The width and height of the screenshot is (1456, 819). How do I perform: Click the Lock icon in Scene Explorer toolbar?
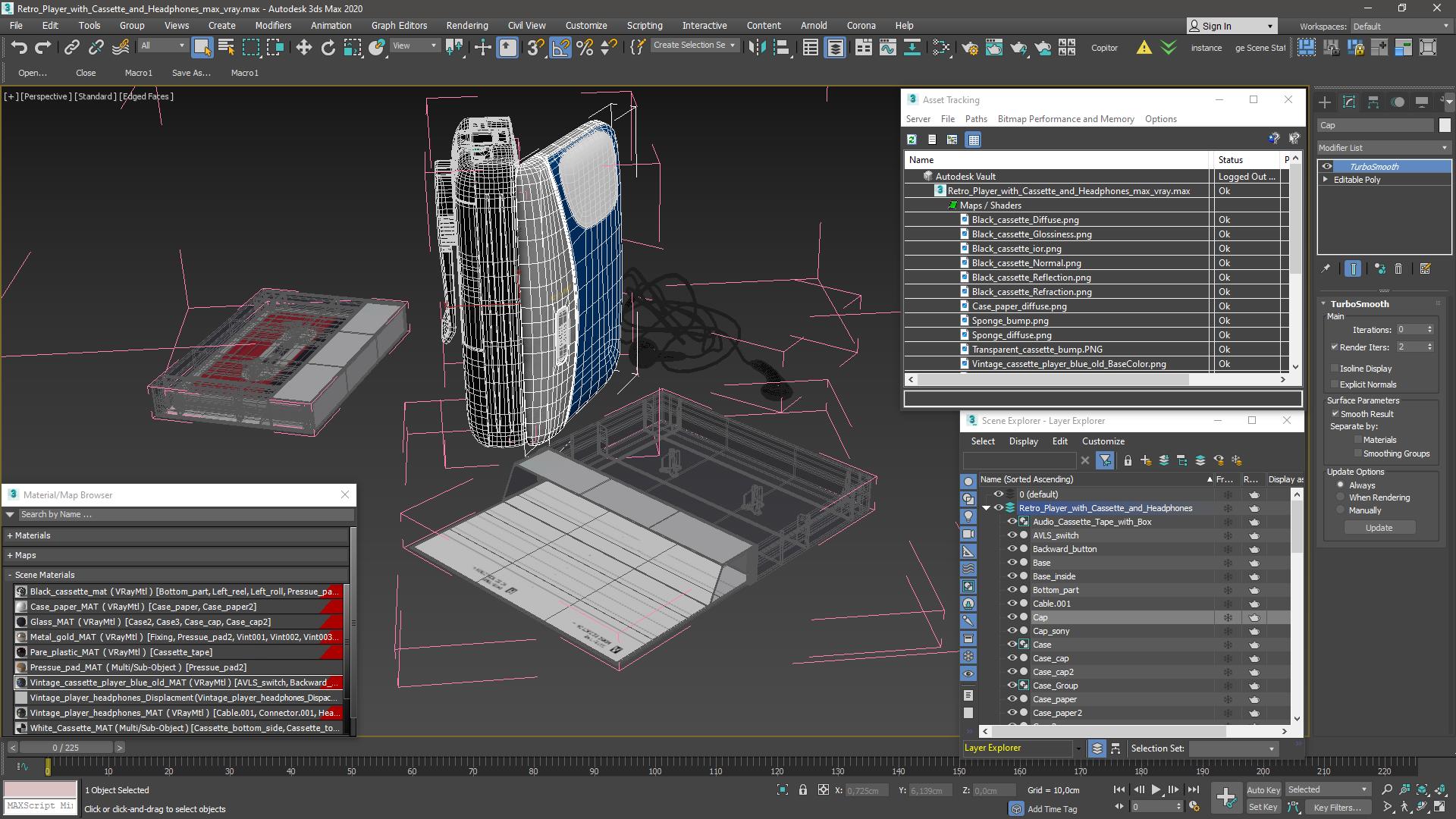[x=1128, y=460]
